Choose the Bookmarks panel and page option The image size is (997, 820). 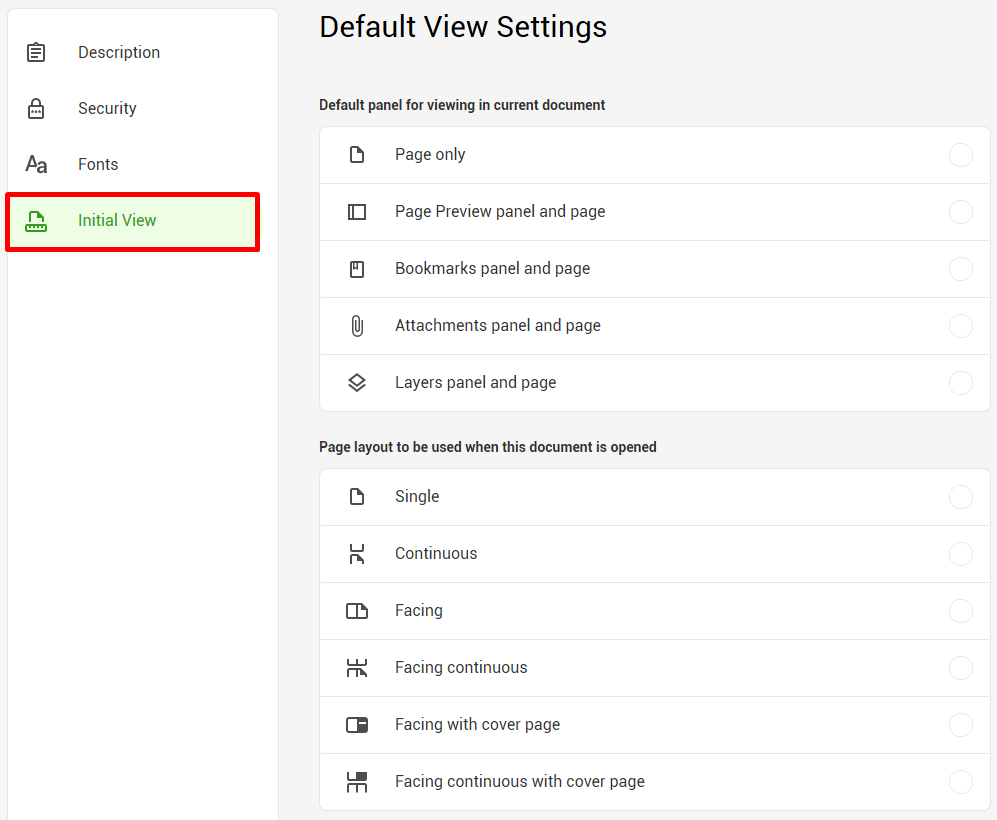point(655,269)
